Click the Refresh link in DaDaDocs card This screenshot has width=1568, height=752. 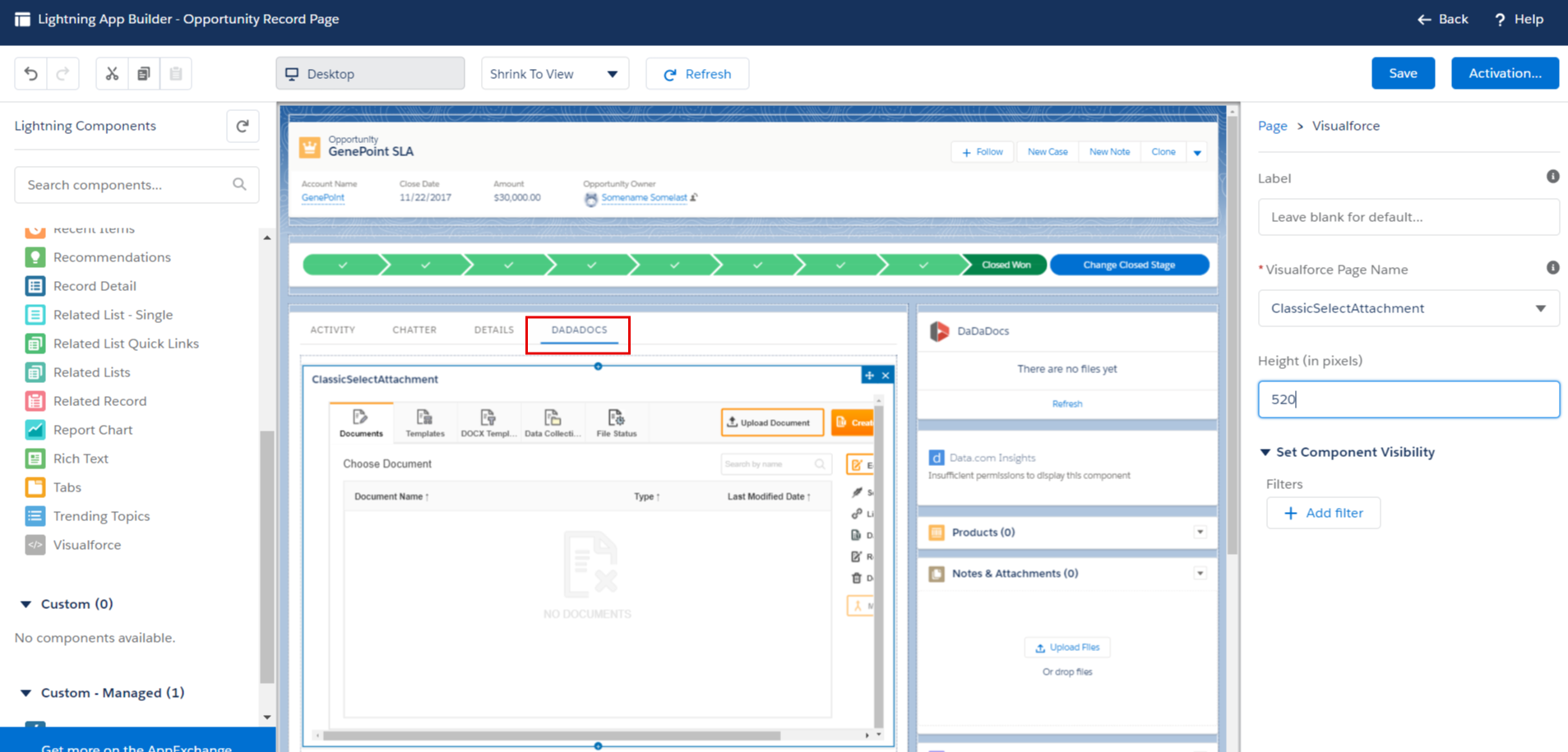(x=1067, y=404)
